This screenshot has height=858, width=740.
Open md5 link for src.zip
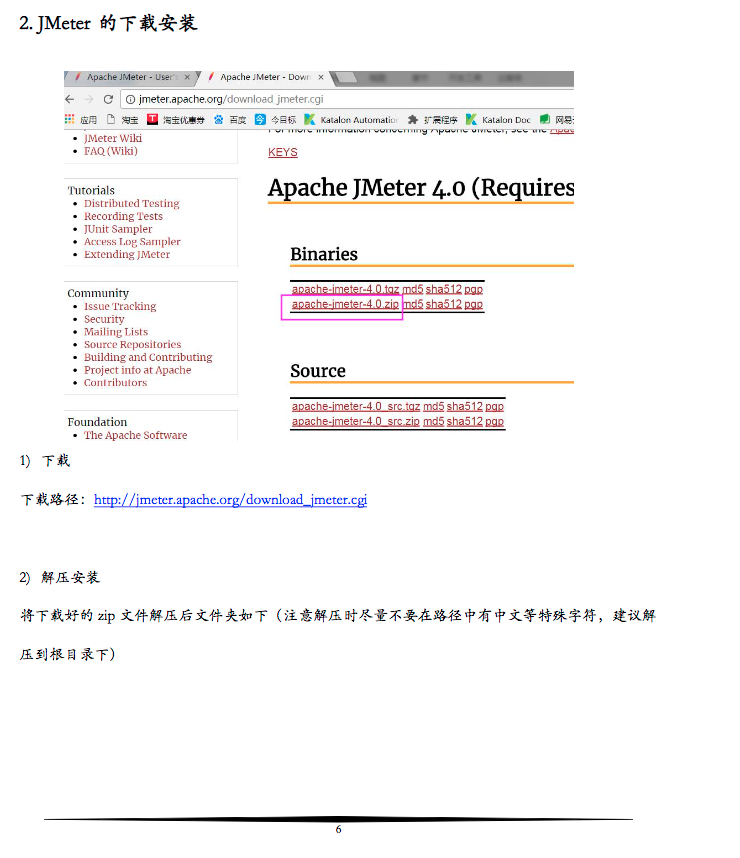[433, 421]
